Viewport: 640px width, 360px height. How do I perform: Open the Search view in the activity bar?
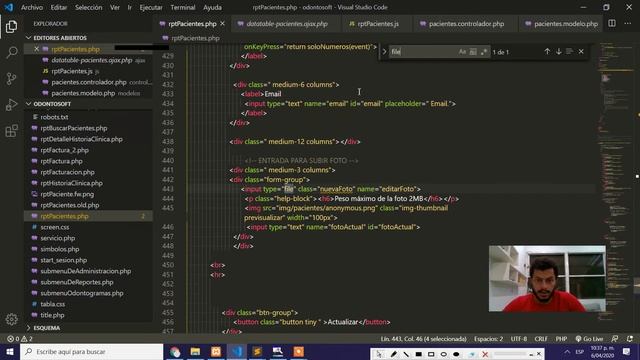(x=11, y=52)
